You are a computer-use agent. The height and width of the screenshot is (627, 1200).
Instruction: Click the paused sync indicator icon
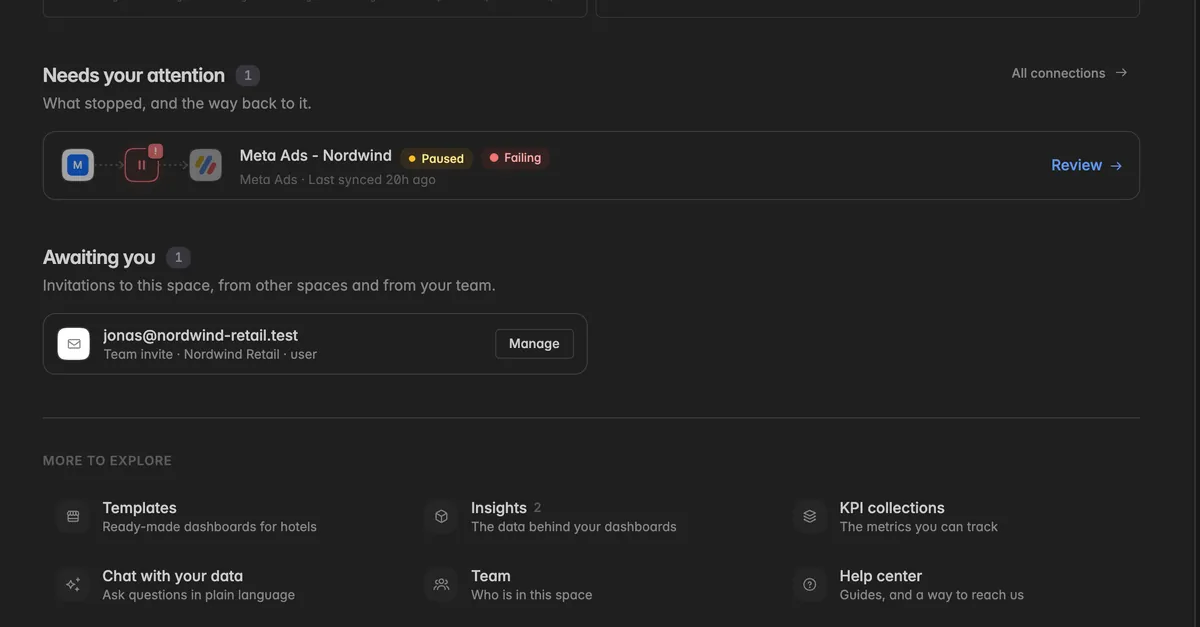pos(142,165)
